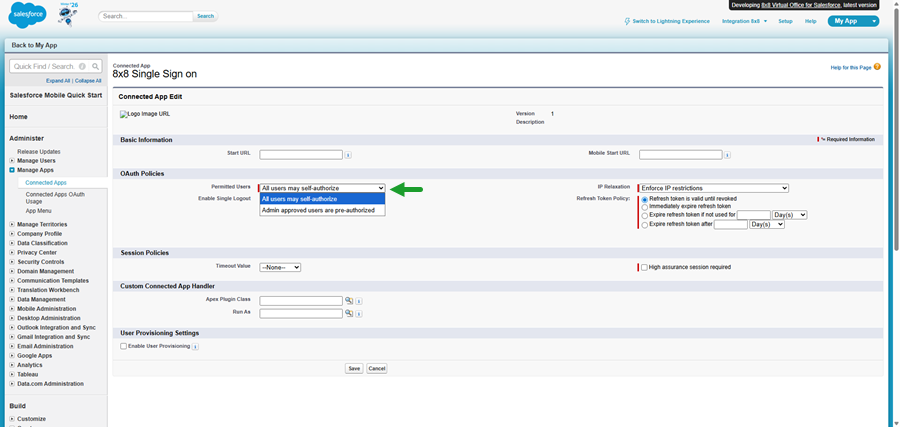The width and height of the screenshot is (900, 427).
Task: Select Immediately expire refresh token option
Action: click(645, 206)
